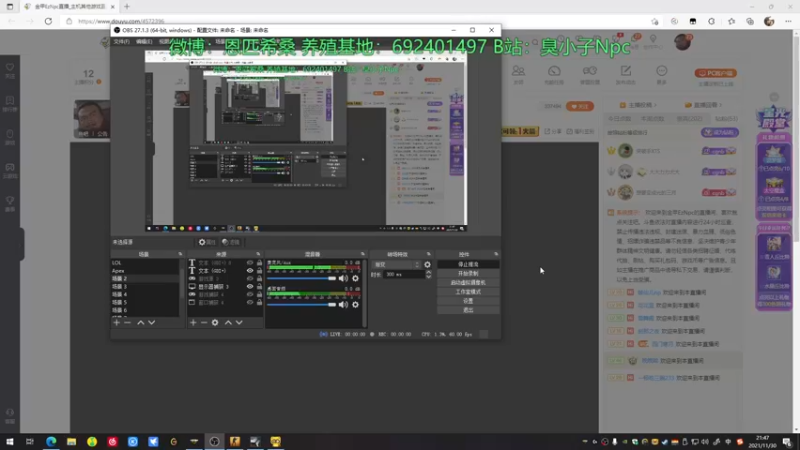The height and width of the screenshot is (450, 800).
Task: Toggle visibility of 窗口捕获 4 source
Action: coord(250,303)
